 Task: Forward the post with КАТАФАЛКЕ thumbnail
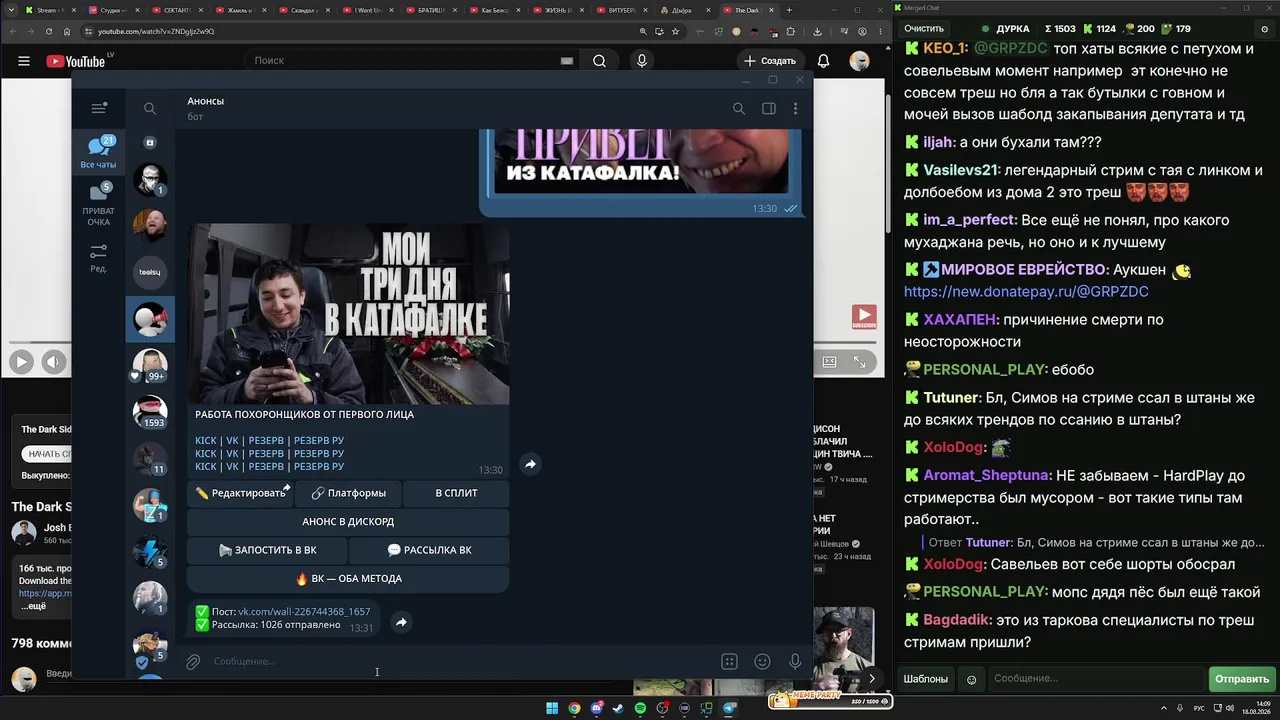530,464
